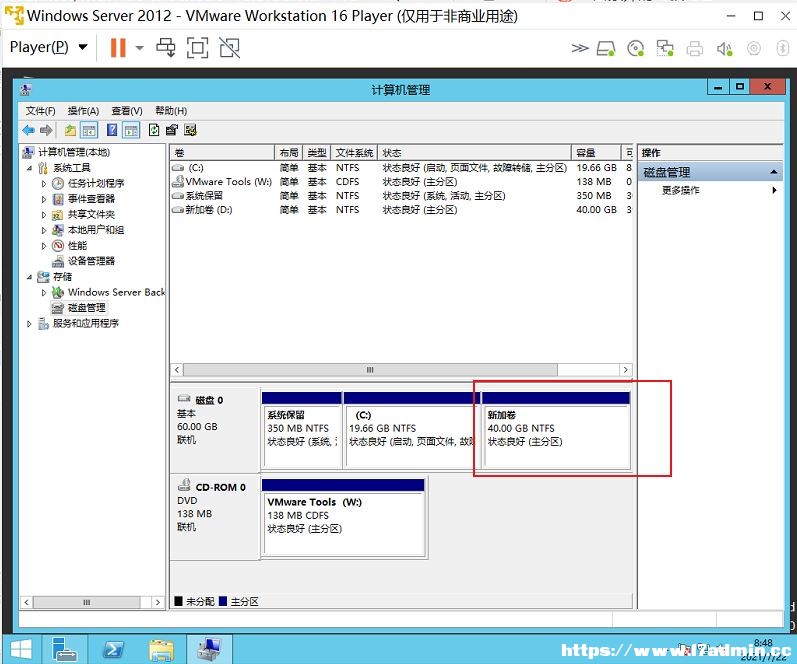Click the sound card device icon
This screenshot has width=797, height=664.
click(x=724, y=48)
